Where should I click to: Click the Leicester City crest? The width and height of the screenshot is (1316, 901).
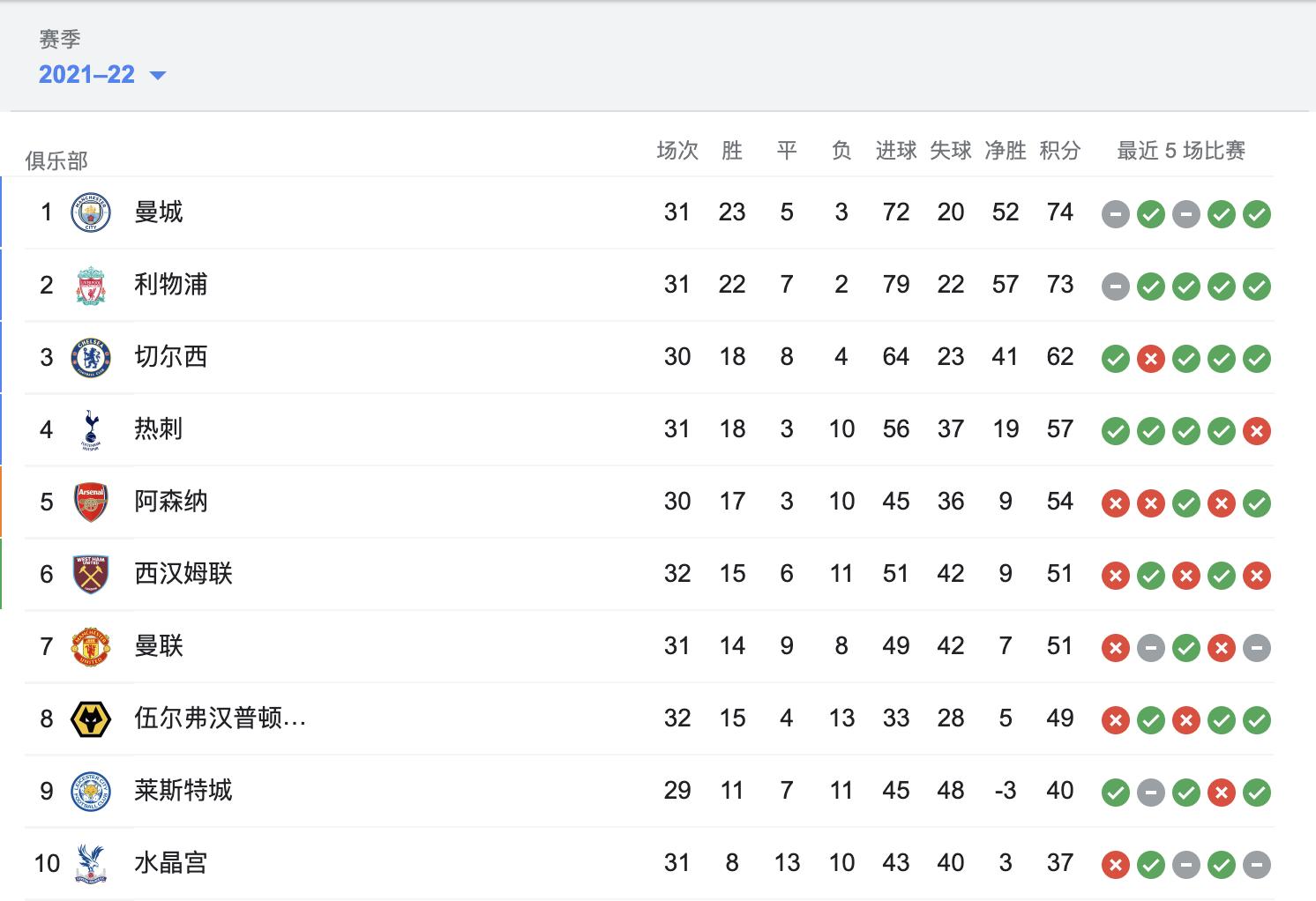pos(91,791)
